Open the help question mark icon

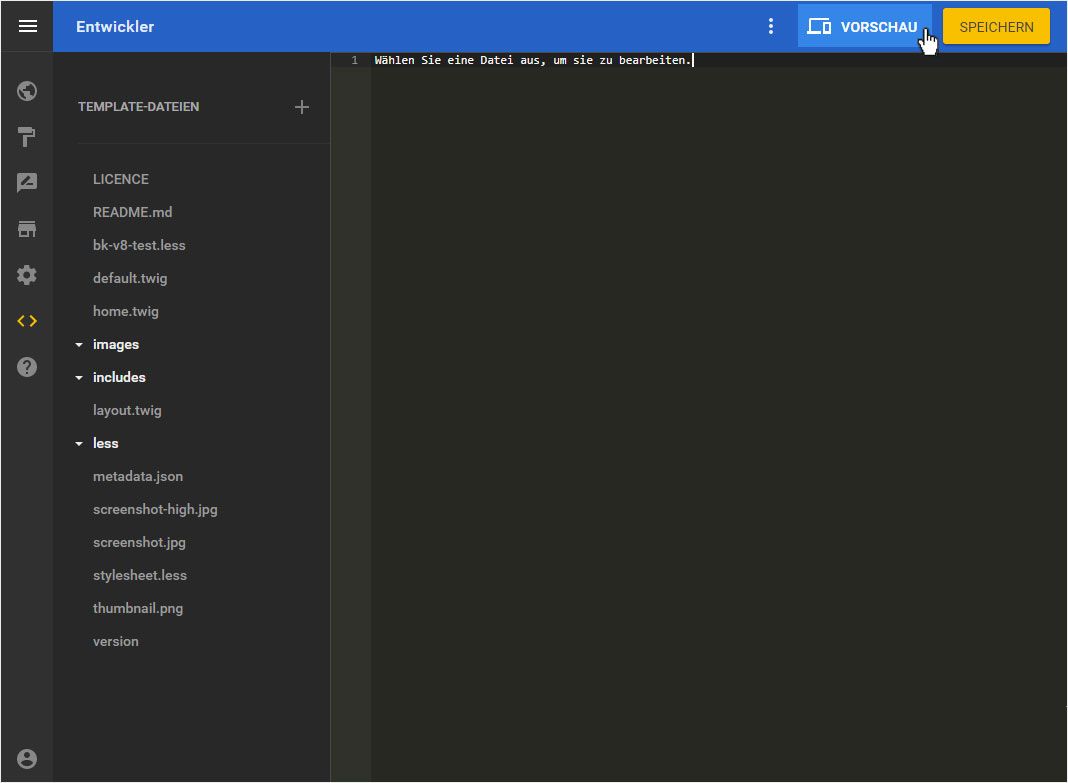point(27,367)
